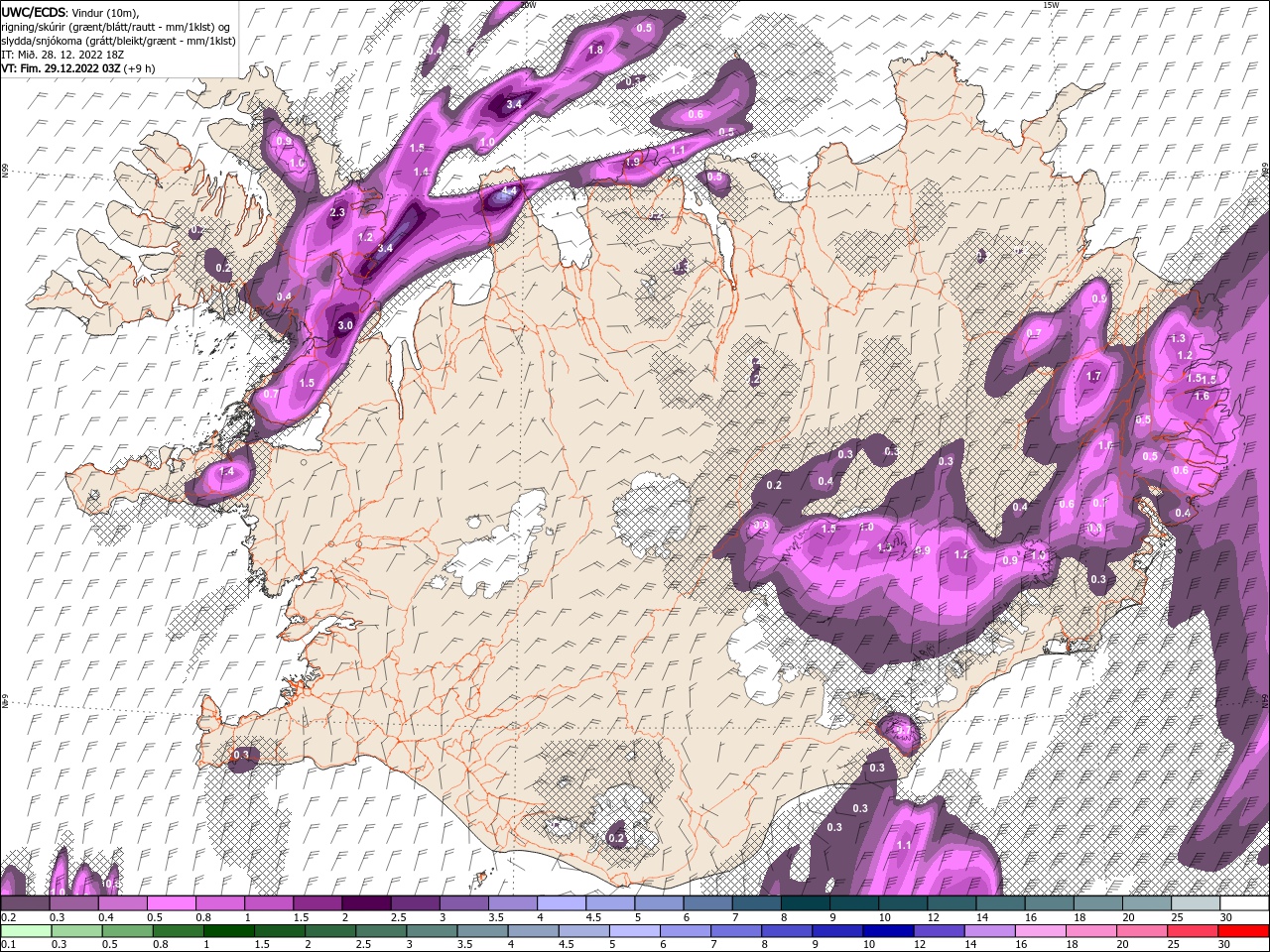Click the UWC/ECDS title text
This screenshot has width=1270, height=952.
35,12
